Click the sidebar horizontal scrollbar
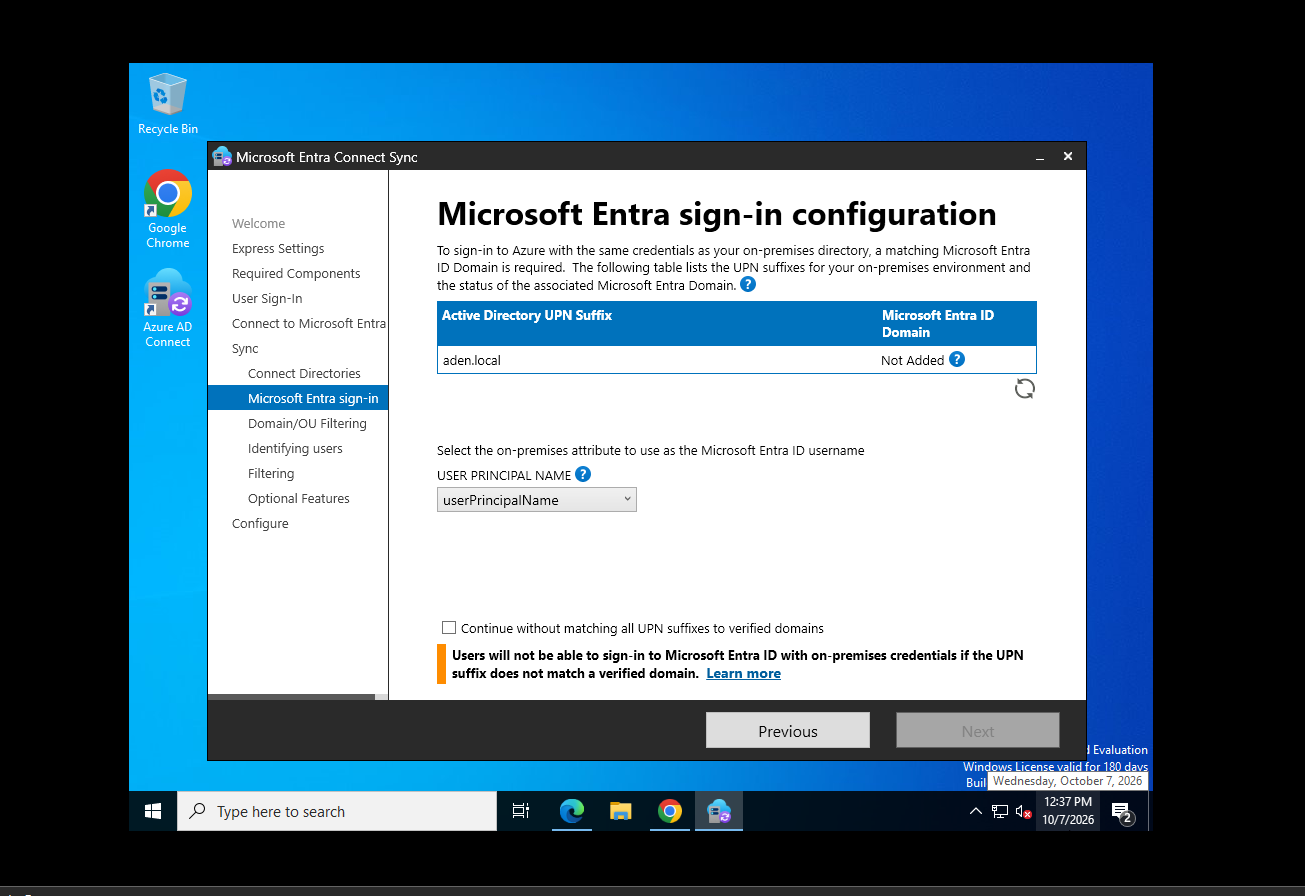Screen dimensions: 1305x896 (x=291, y=696)
